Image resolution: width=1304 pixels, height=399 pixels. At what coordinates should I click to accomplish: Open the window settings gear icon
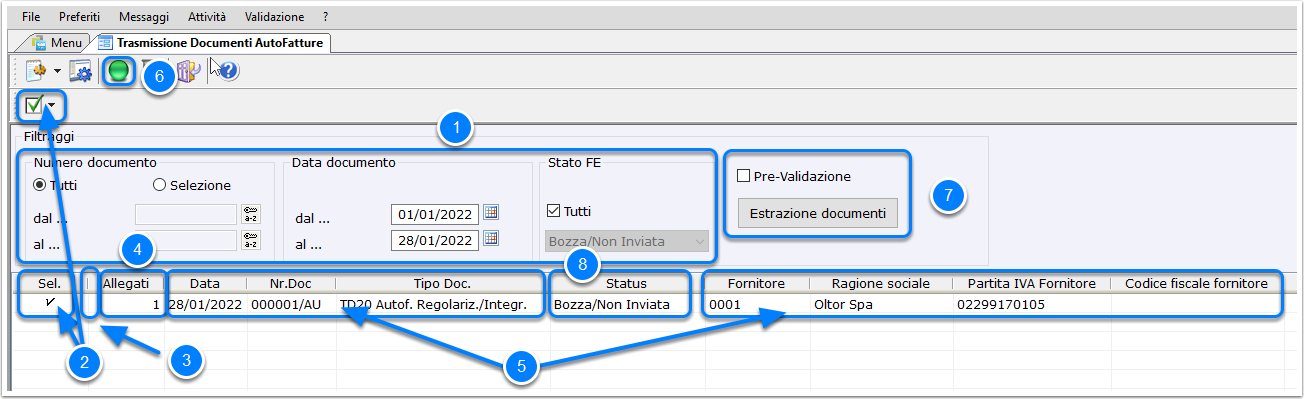(81, 71)
